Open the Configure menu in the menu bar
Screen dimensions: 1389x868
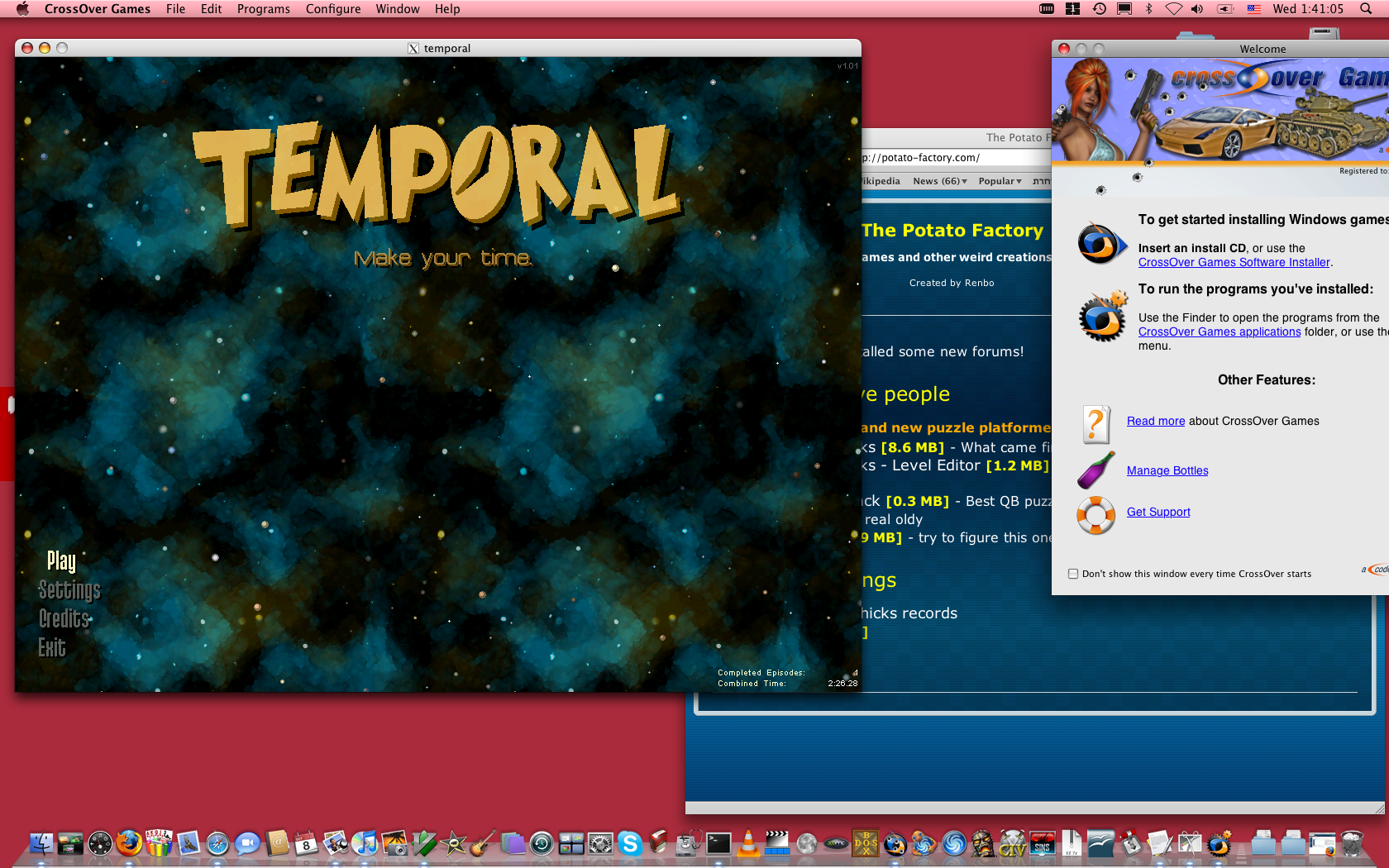(332, 9)
